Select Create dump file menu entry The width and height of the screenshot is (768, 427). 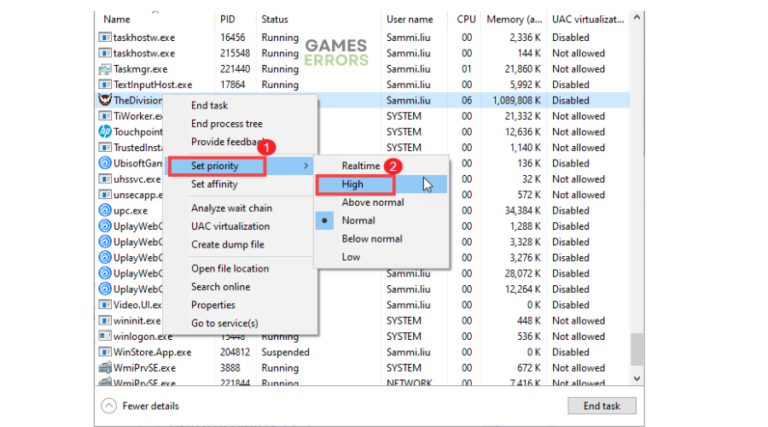228,244
